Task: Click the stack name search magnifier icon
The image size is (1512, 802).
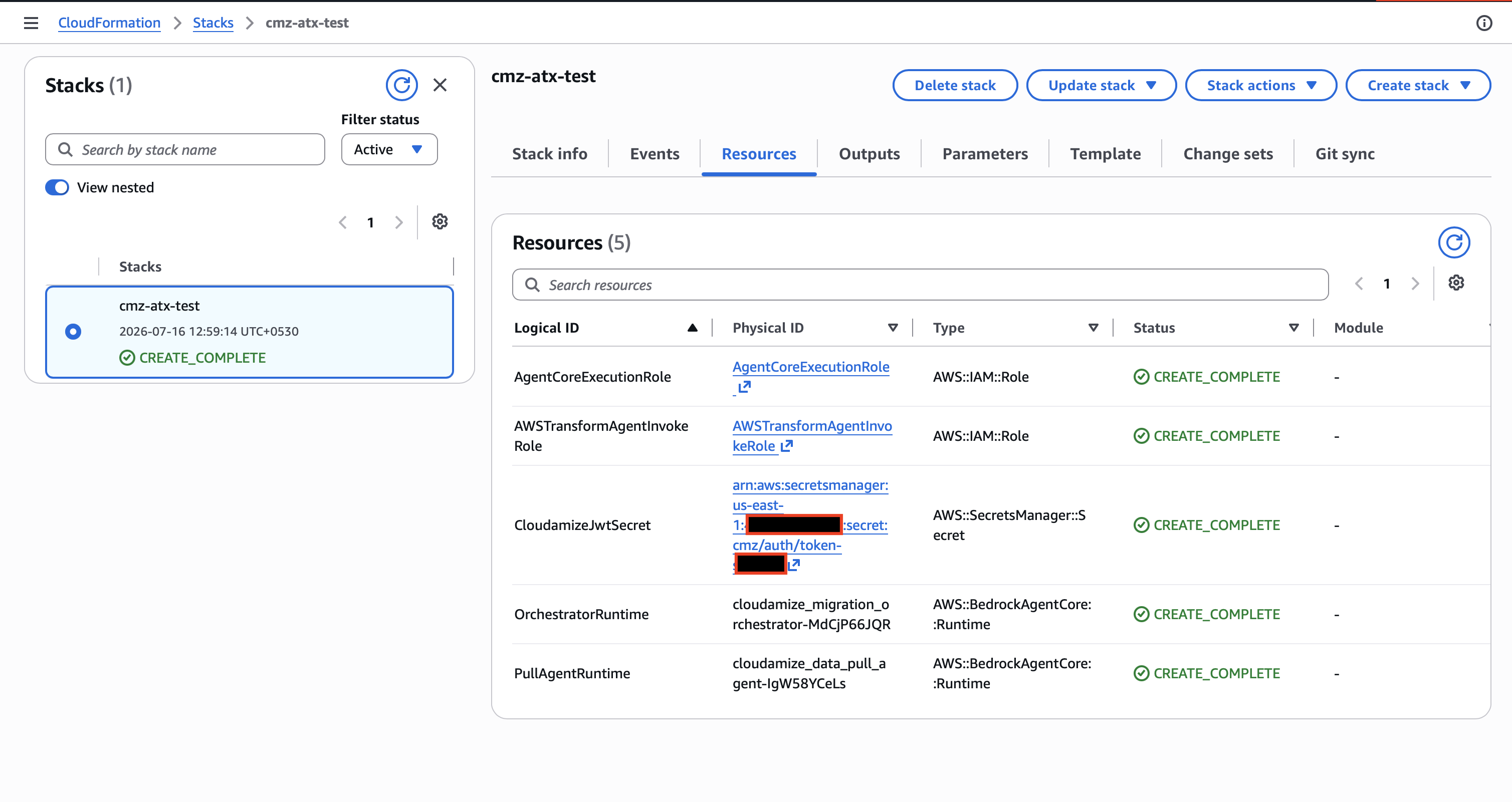Action: click(66, 150)
